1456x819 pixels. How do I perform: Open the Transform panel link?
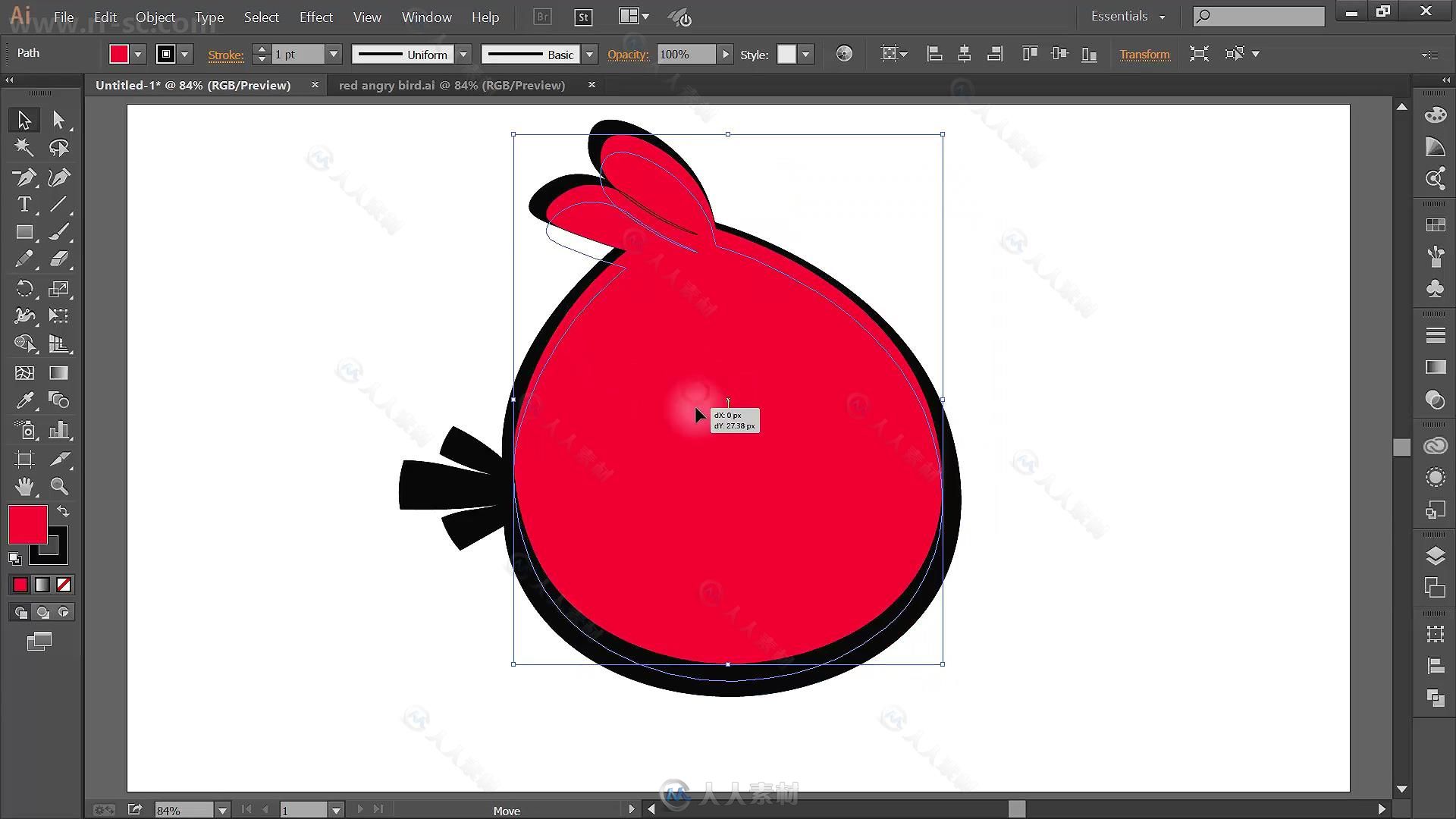(1144, 55)
